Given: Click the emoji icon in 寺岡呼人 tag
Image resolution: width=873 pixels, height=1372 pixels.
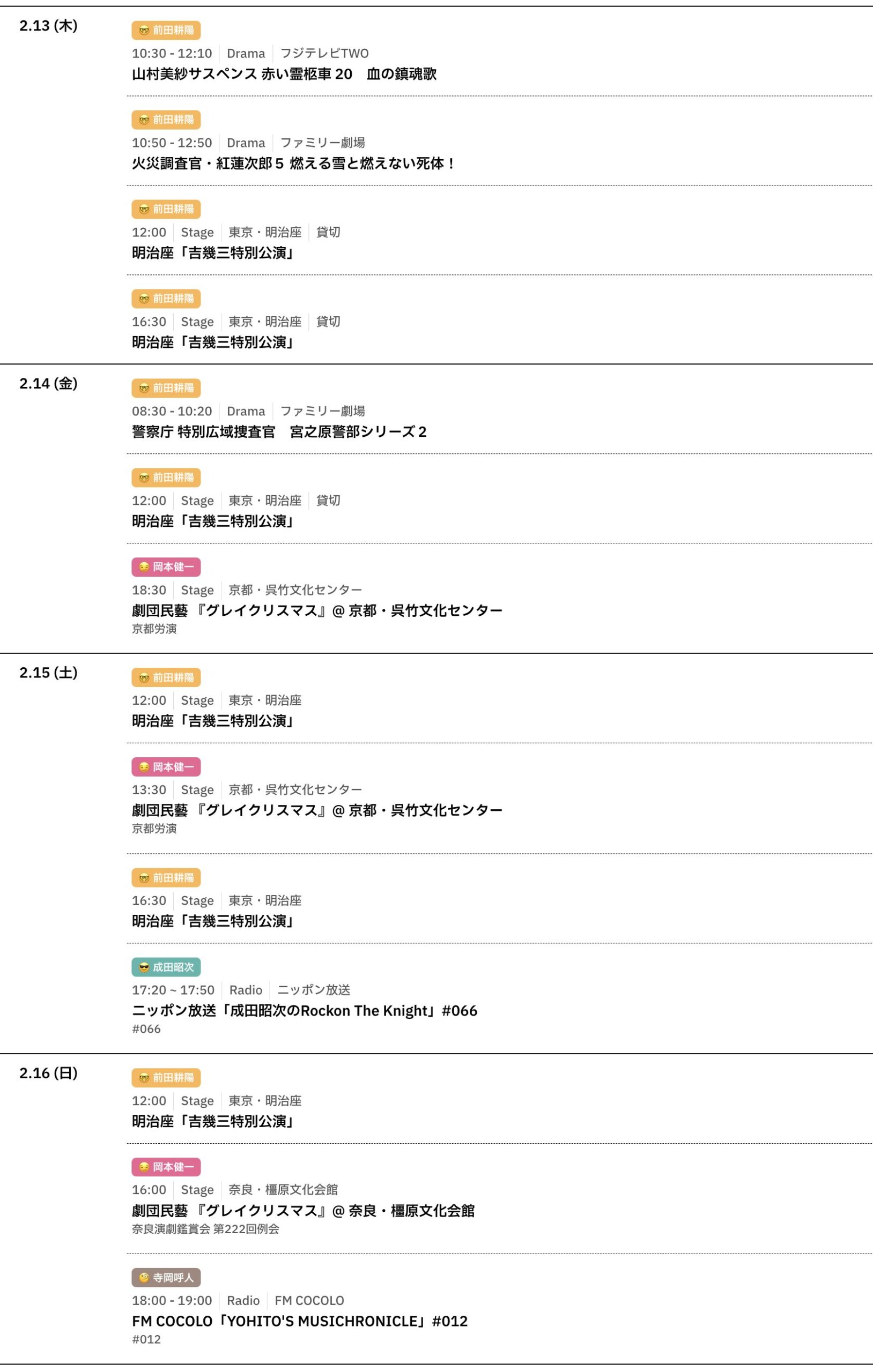Looking at the screenshot, I should [x=144, y=1278].
